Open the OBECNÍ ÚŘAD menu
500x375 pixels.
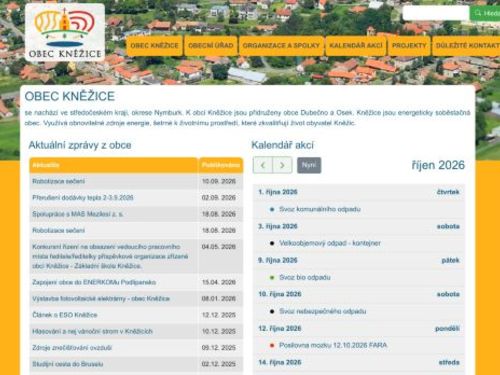click(211, 45)
